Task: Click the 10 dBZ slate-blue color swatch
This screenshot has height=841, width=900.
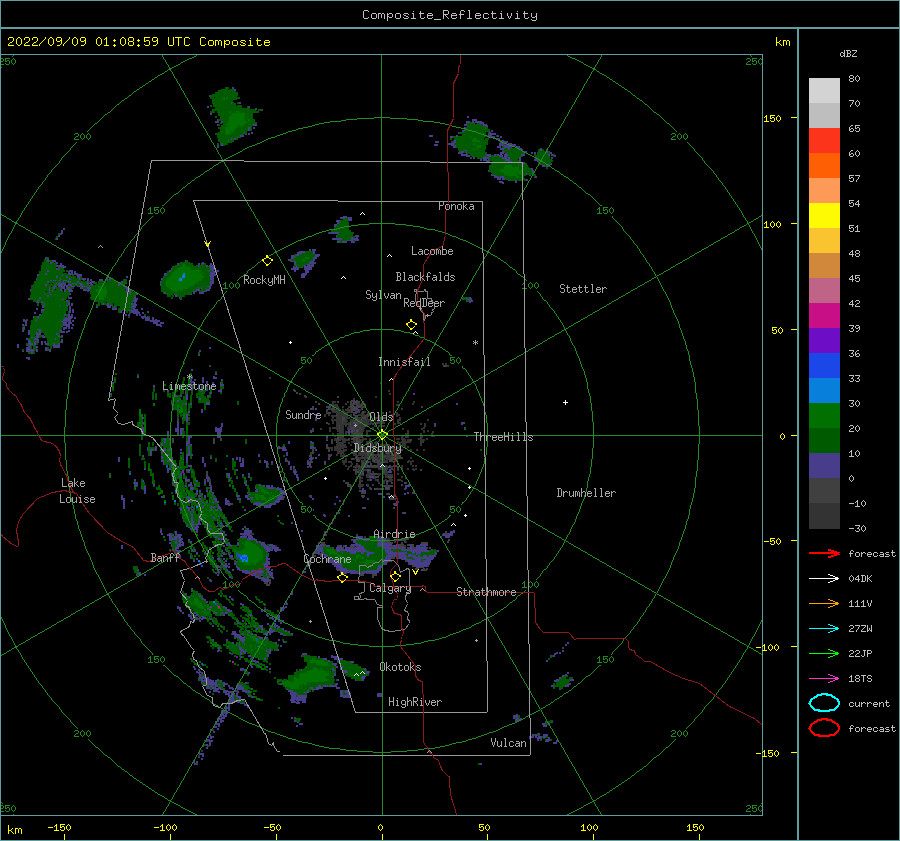Action: [824, 466]
